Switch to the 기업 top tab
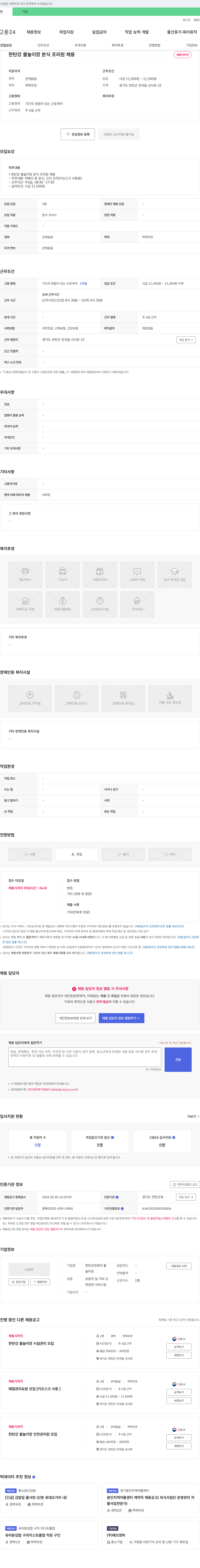The image size is (200, 1568). pyautogui.click(x=25, y=12)
